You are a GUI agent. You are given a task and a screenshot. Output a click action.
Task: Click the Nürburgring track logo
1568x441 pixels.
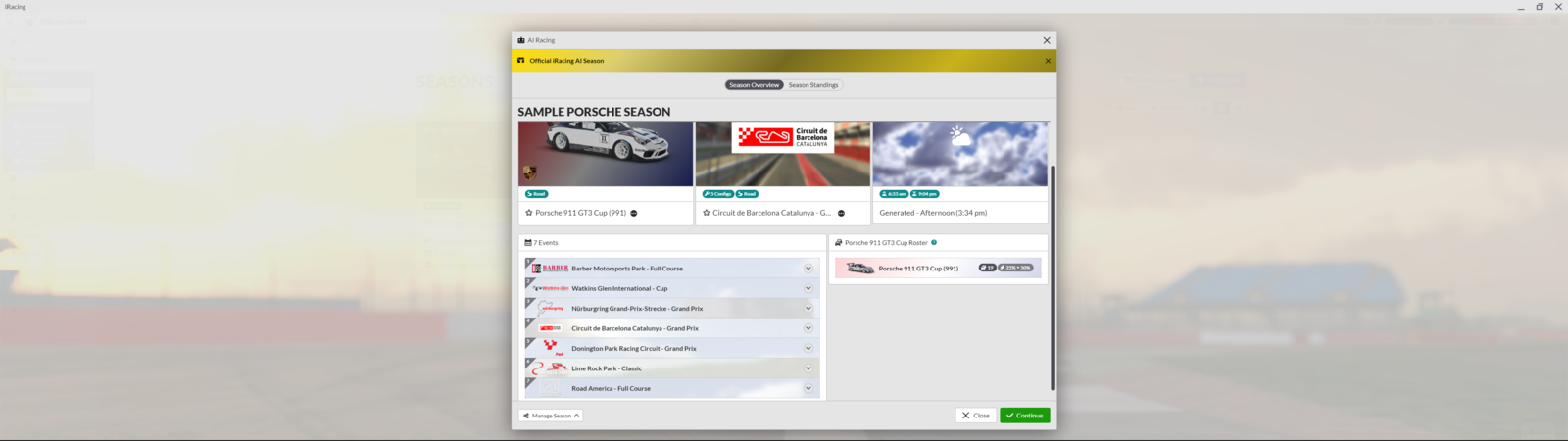551,309
